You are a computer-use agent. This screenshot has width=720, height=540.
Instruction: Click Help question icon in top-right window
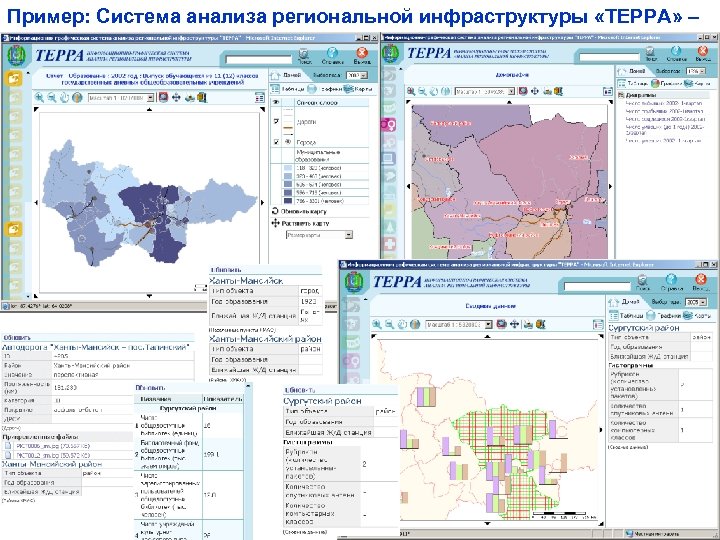(x=676, y=53)
